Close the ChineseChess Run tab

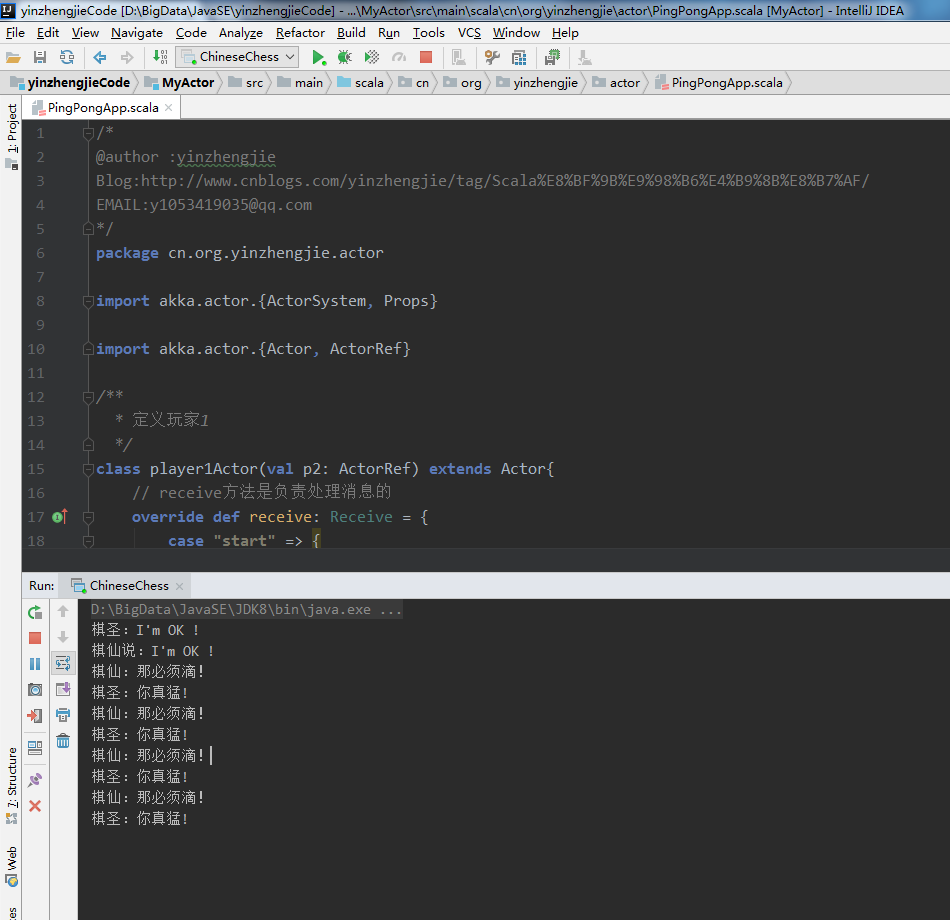(x=179, y=586)
